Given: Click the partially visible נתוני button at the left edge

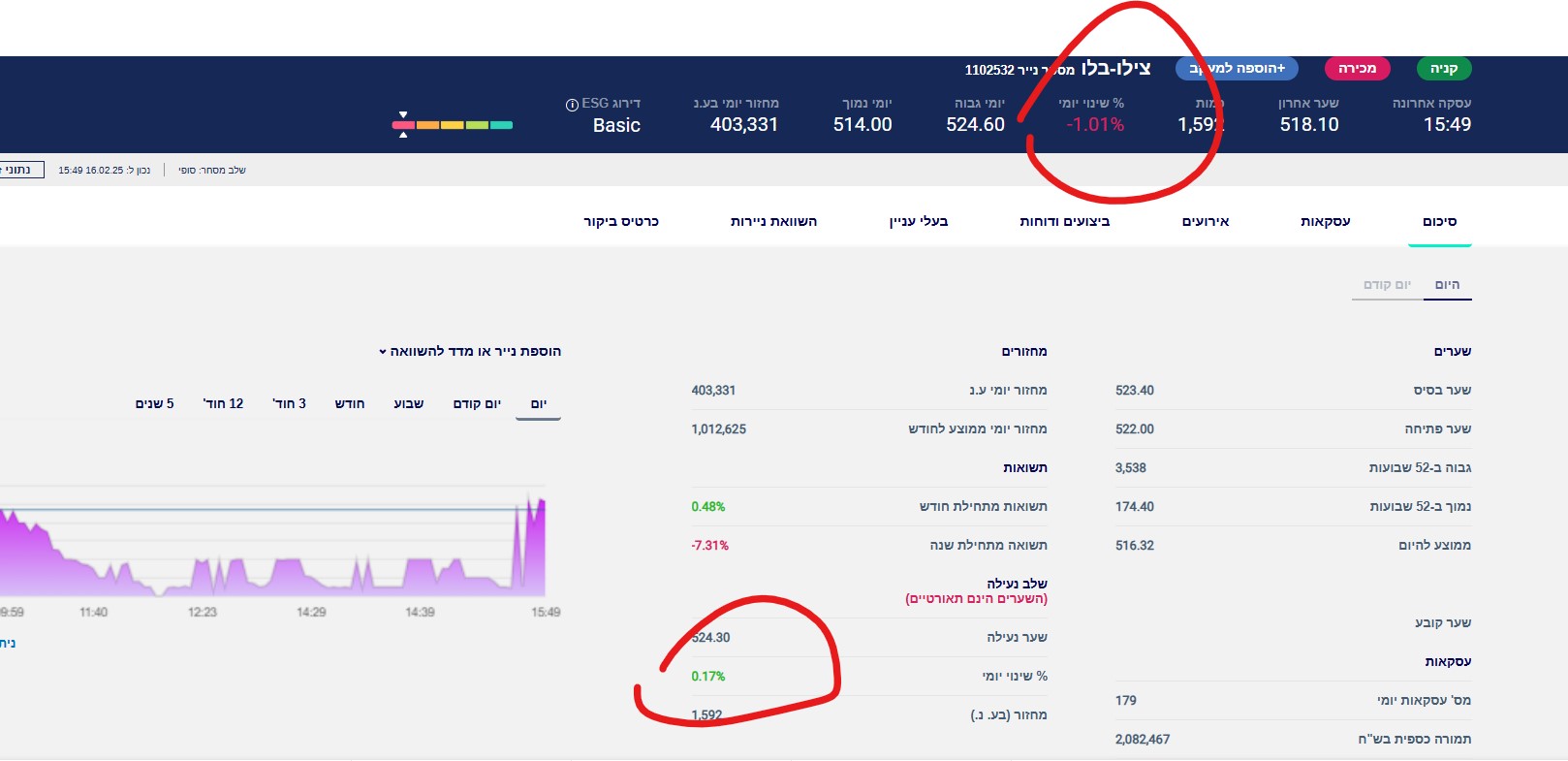Looking at the screenshot, I should click(x=19, y=170).
